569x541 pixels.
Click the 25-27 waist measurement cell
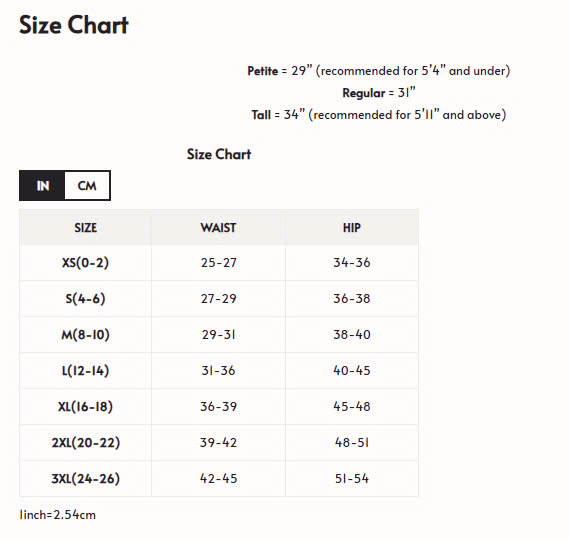coord(218,262)
